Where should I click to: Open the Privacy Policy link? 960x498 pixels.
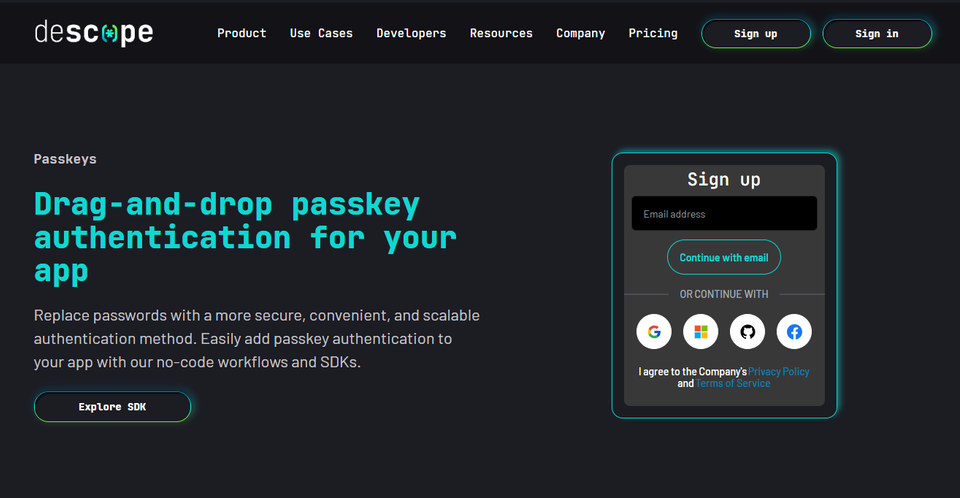tap(778, 371)
